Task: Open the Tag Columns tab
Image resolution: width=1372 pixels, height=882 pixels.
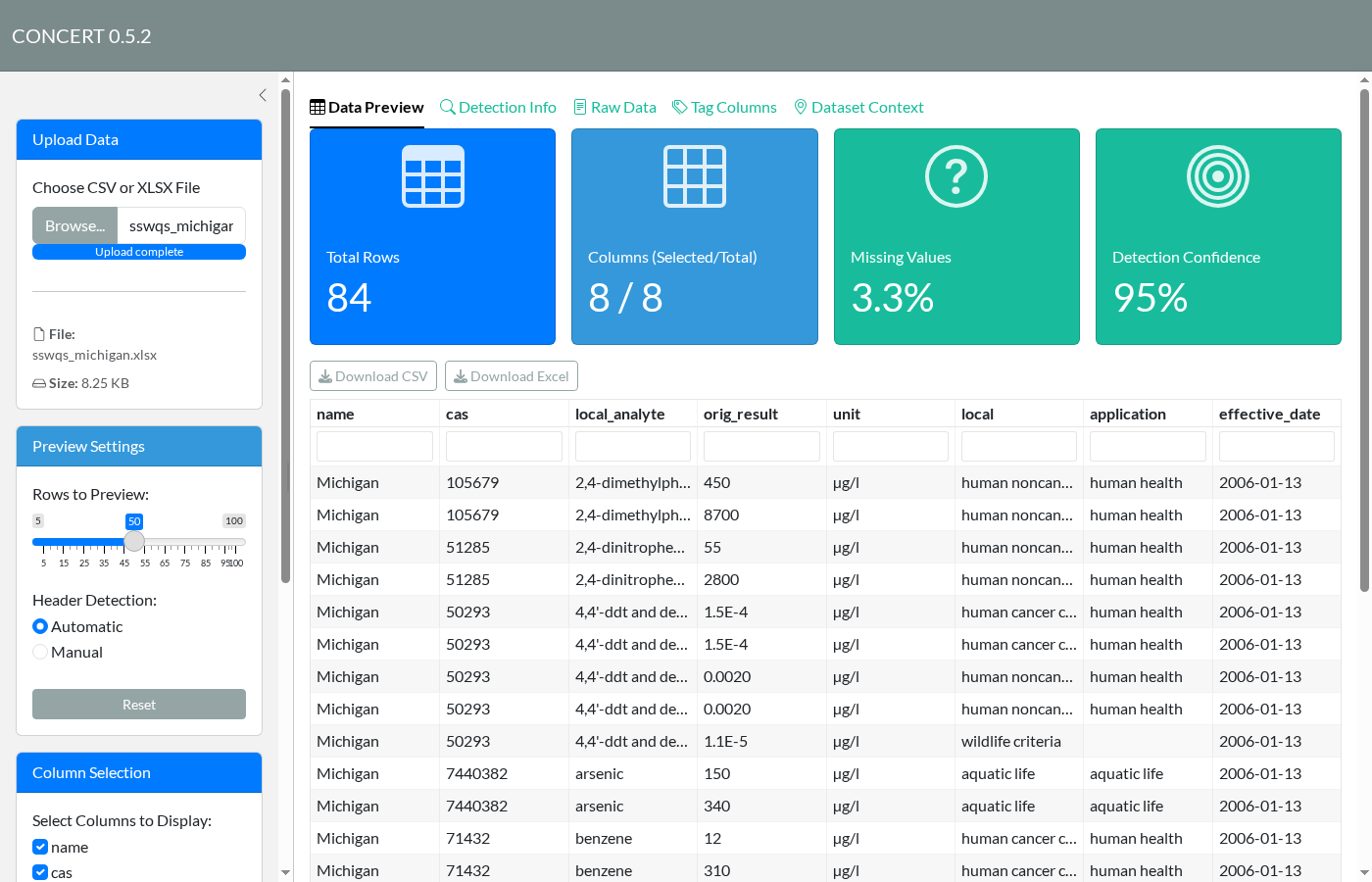Action: point(724,107)
